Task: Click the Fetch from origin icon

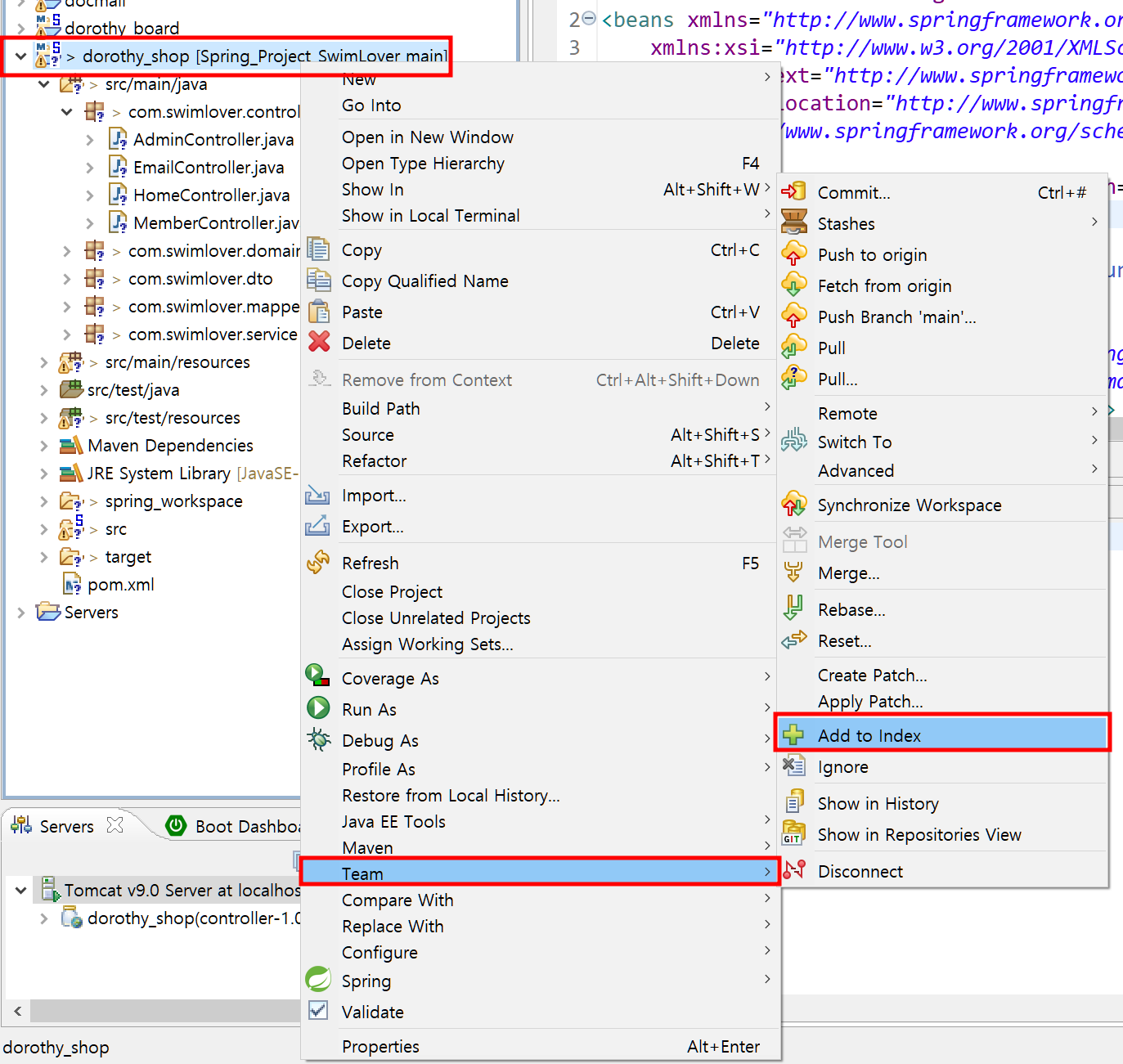Action: (793, 285)
